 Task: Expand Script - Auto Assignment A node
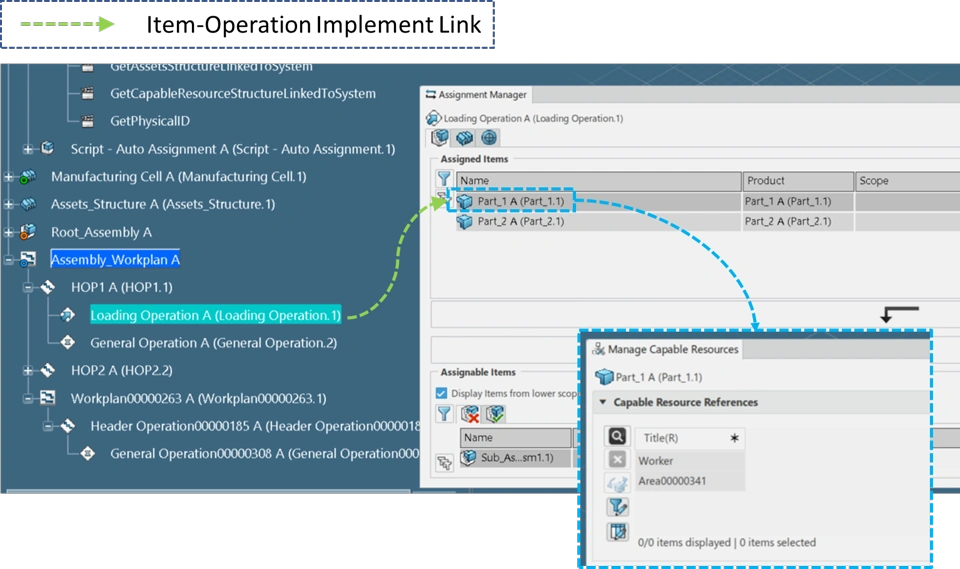28,149
